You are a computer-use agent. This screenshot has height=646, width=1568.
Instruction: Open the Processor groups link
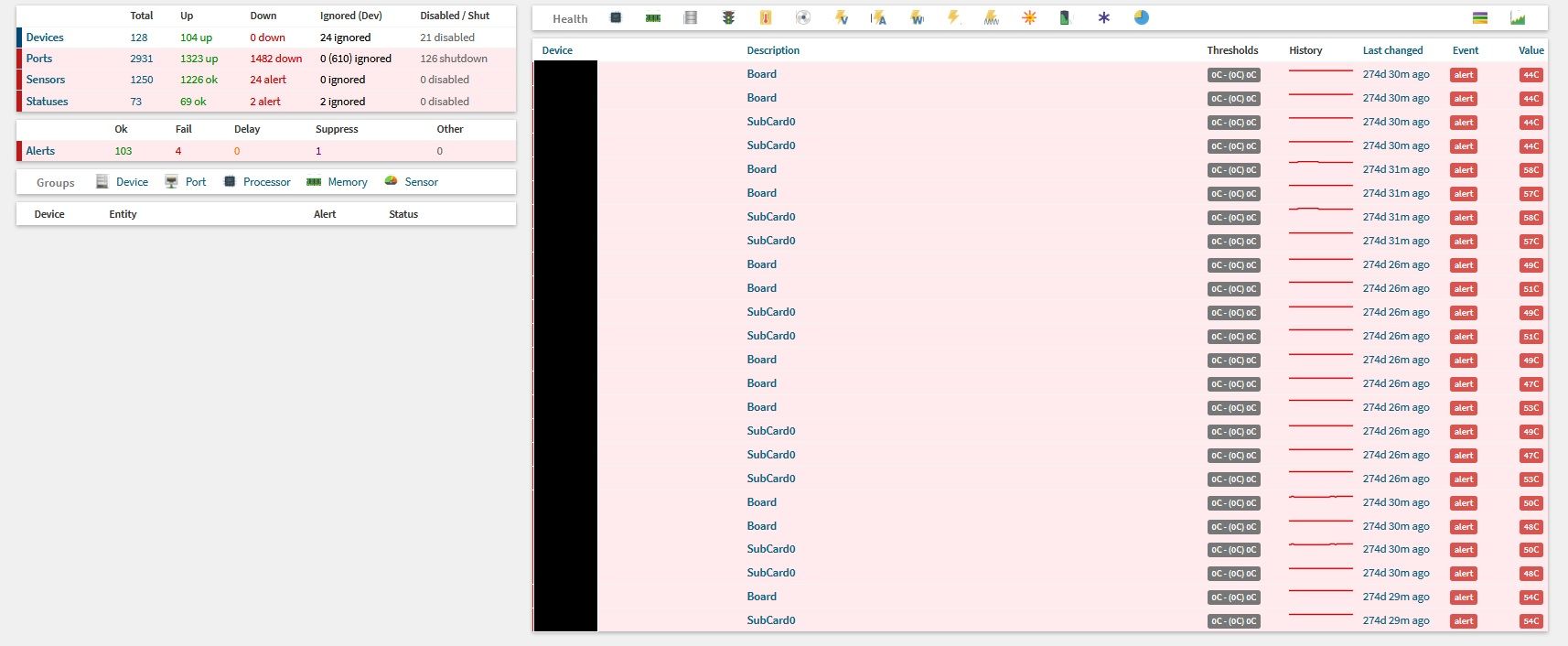(x=267, y=182)
